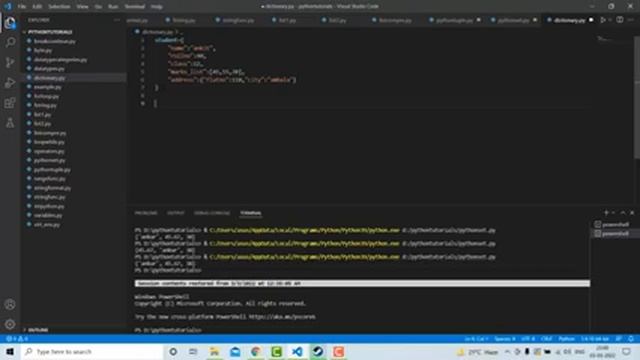Screen dimensions: 640x360
Task: Open the Extensions view
Action: point(10,102)
